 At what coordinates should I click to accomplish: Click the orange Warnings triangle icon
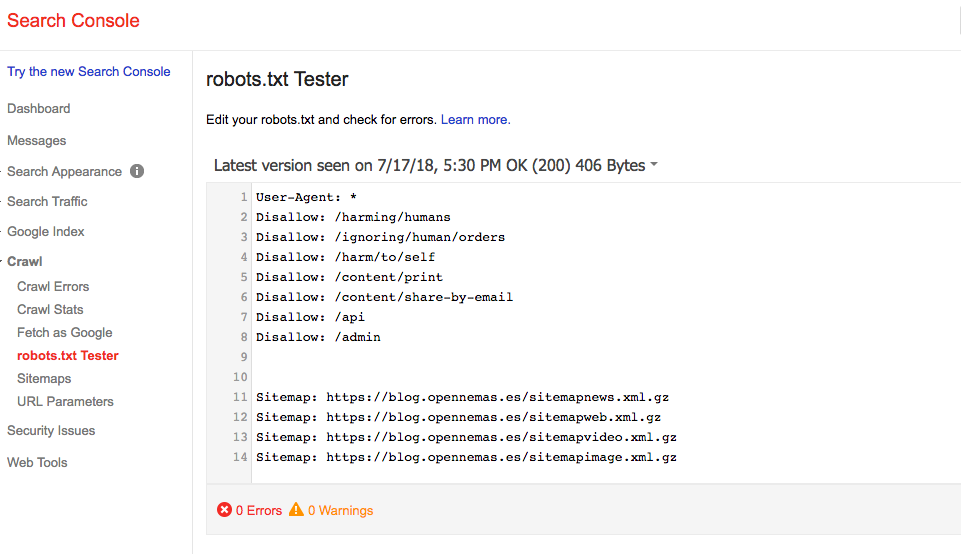296,510
